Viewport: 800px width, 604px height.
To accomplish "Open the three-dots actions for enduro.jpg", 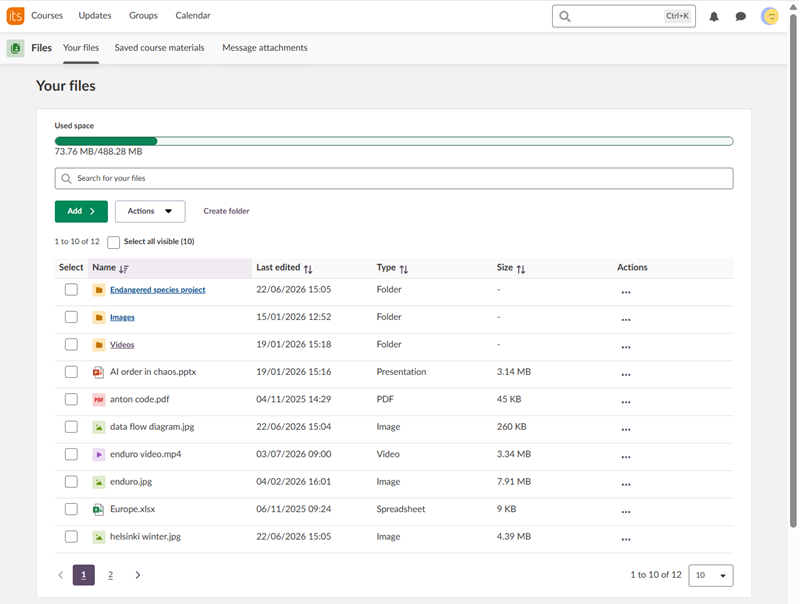I will [626, 483].
